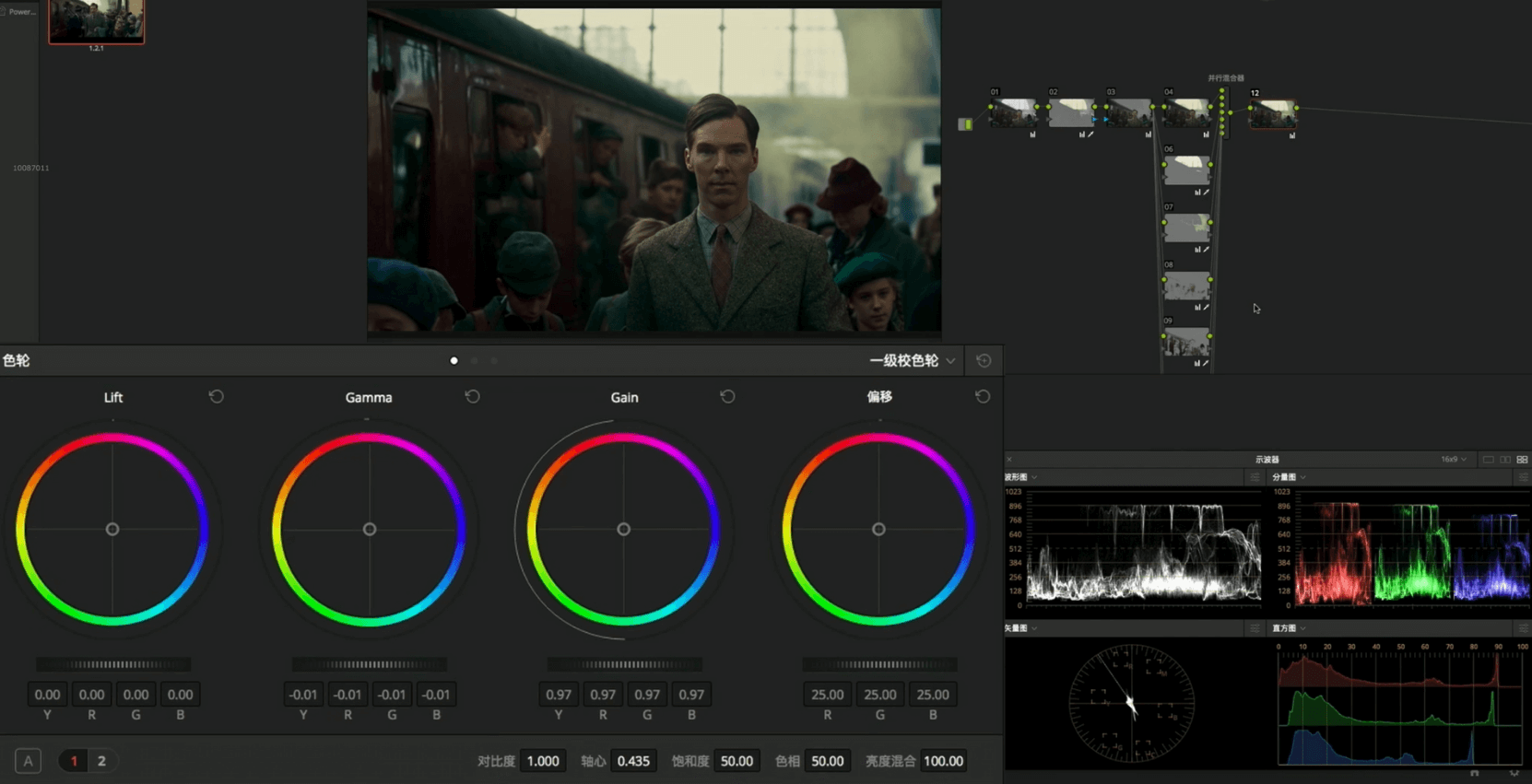Reset the Gamma color wheel

(472, 396)
